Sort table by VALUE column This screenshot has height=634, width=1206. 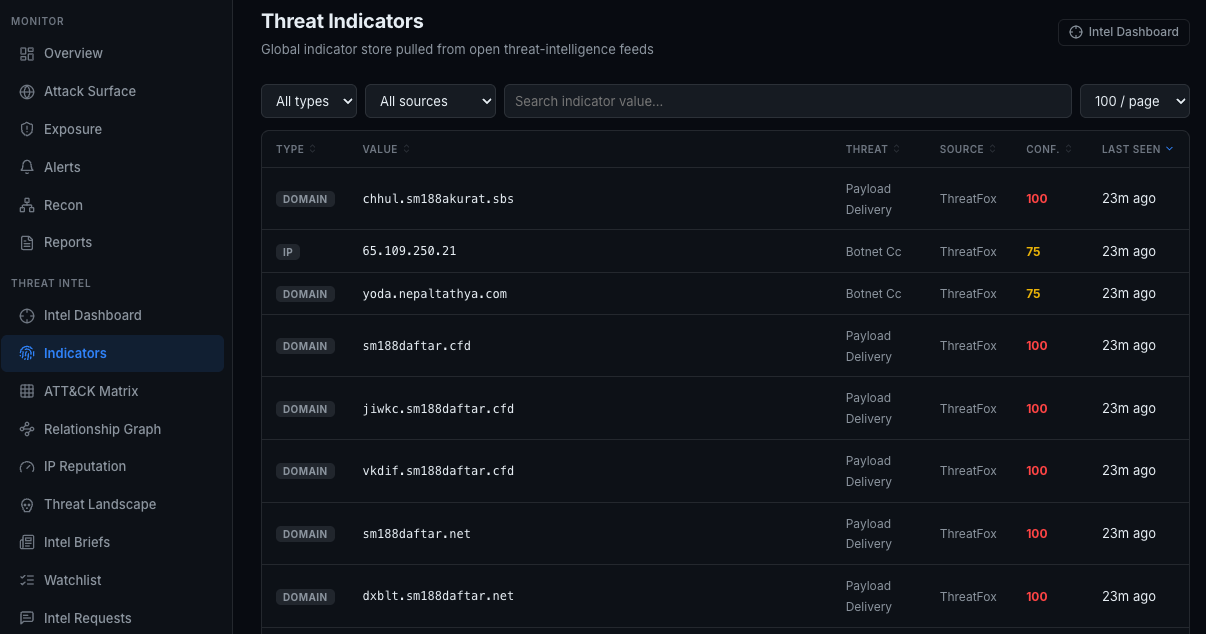[386, 149]
